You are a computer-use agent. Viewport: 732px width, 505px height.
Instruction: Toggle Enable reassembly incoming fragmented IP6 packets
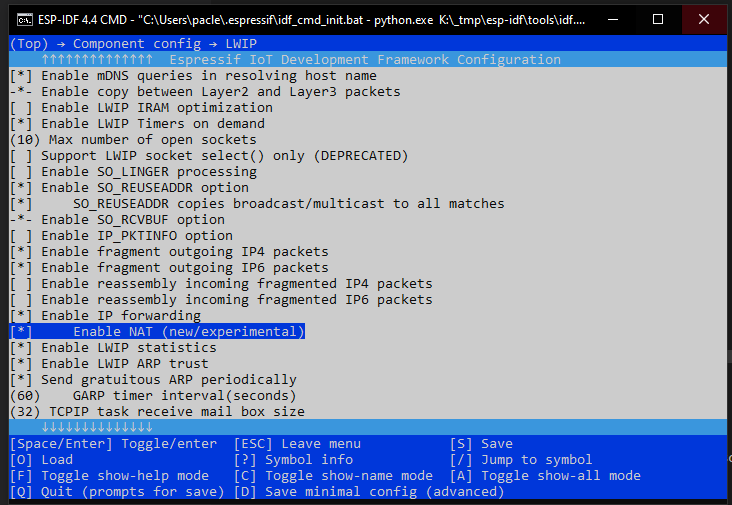[221, 300]
